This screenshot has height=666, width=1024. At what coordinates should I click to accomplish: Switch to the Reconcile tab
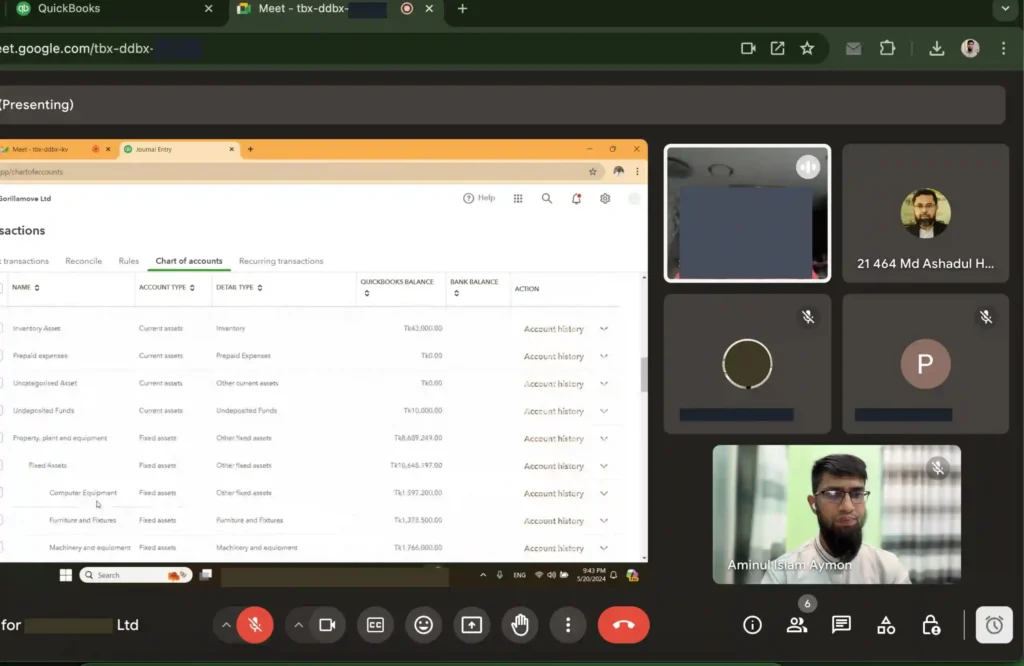[x=84, y=261]
